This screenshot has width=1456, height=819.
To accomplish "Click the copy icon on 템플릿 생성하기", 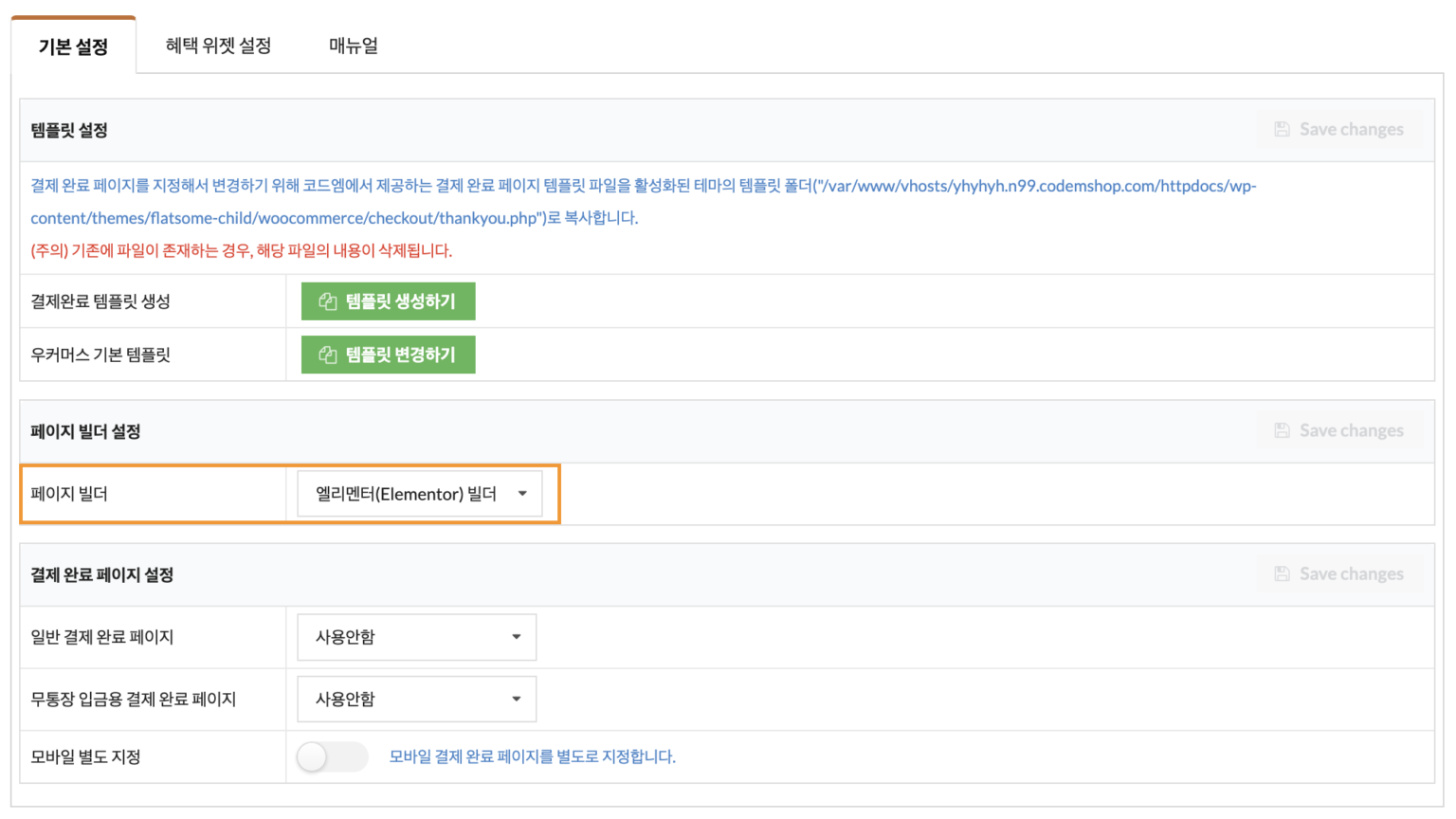I will pos(328,301).
